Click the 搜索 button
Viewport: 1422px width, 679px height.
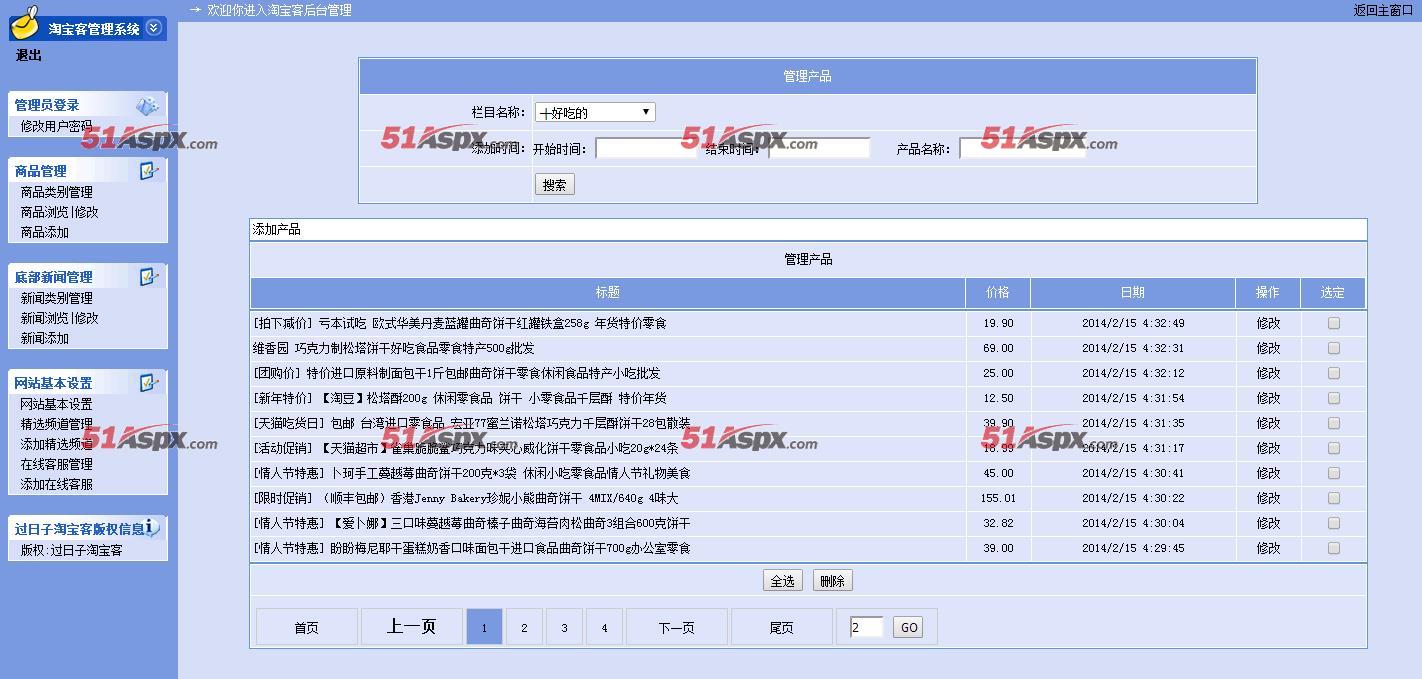555,185
